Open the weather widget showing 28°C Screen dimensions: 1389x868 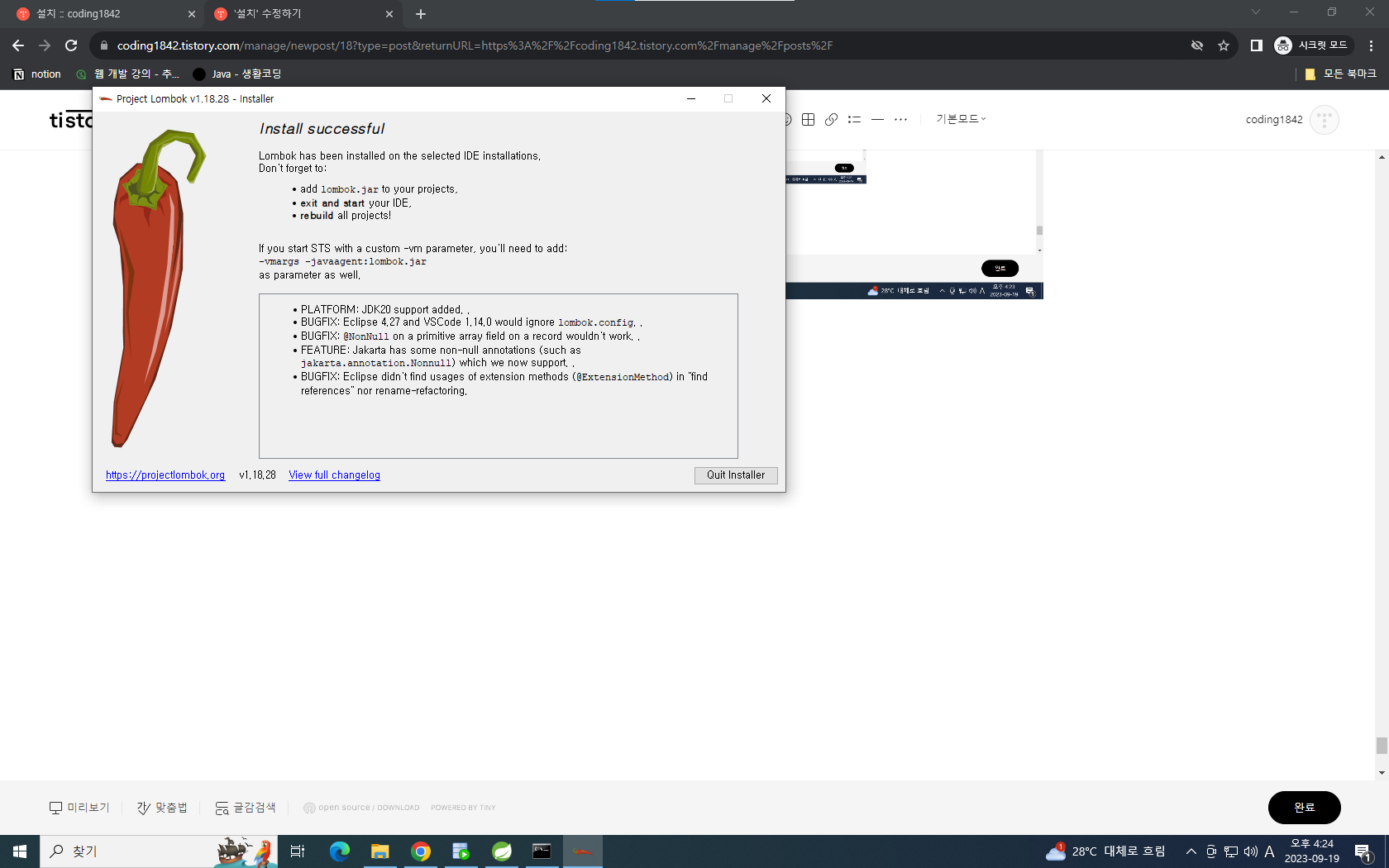(x=1106, y=851)
